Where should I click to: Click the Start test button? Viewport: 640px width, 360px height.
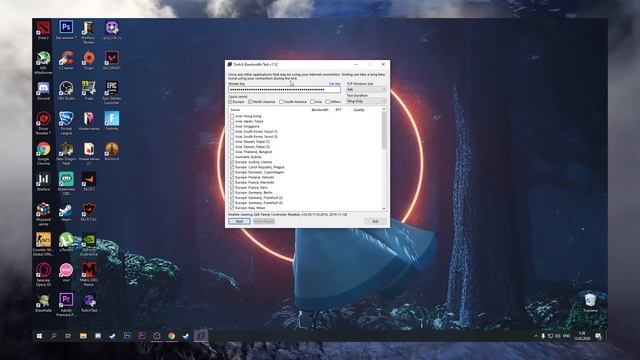click(239, 221)
